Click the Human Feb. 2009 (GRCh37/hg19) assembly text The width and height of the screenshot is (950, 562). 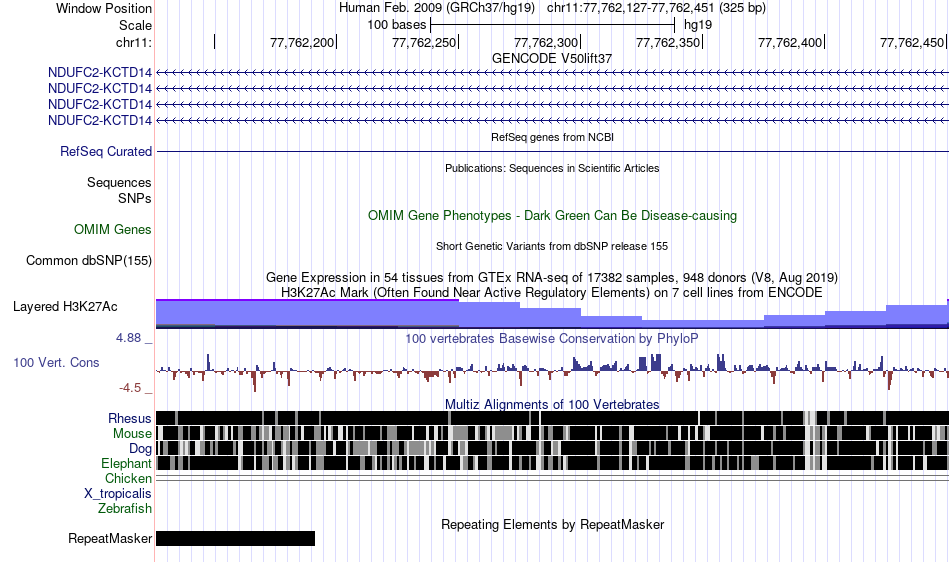click(x=437, y=8)
